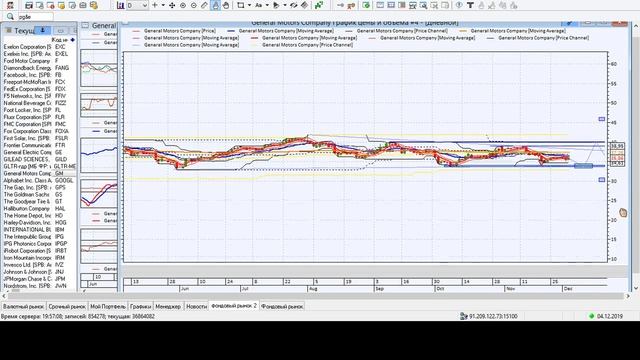Select General Electric row GE
This screenshot has height=360, width=640.
pos(39,152)
